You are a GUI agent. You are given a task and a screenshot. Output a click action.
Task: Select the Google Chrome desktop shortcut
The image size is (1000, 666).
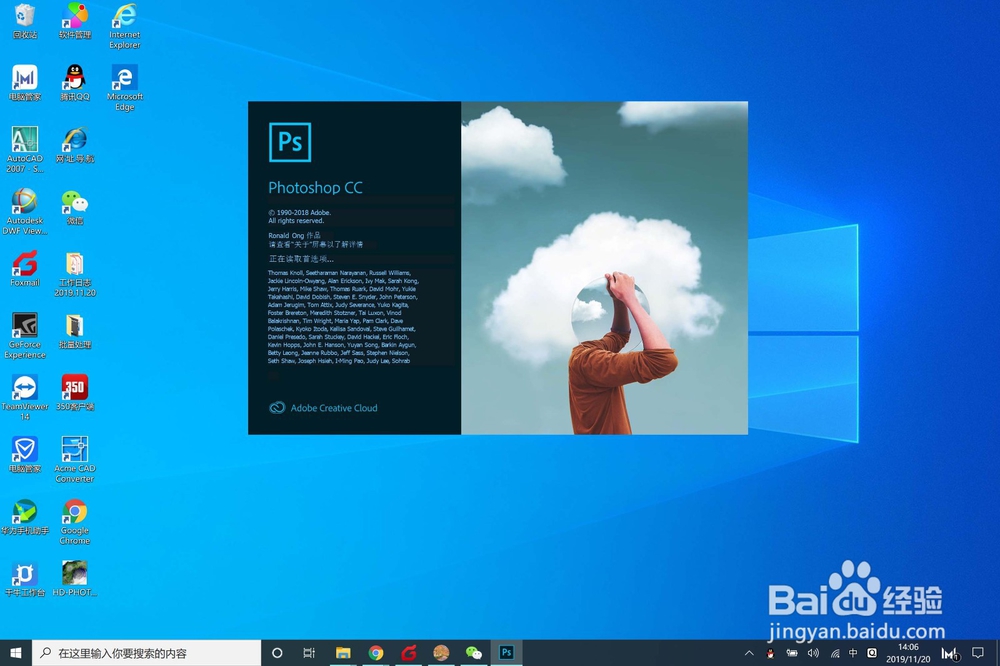pyautogui.click(x=75, y=521)
